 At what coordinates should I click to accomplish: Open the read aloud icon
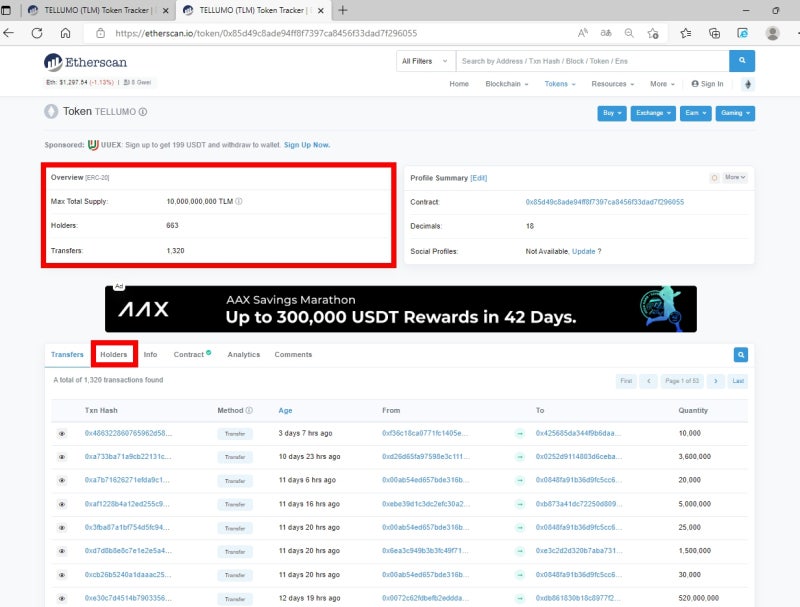coord(583,33)
